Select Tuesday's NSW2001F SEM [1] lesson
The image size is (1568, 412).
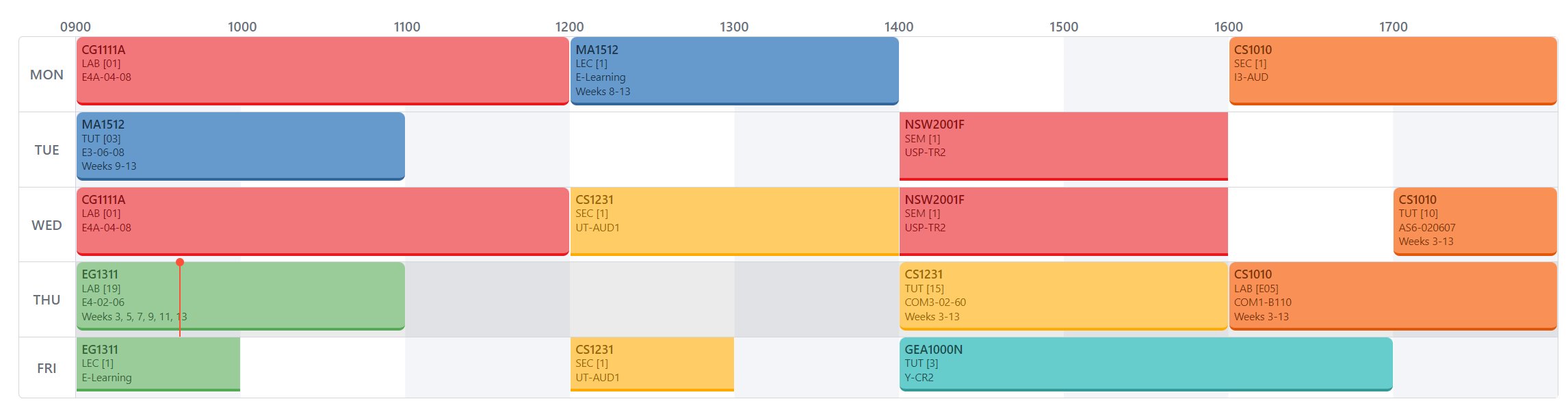[1063, 146]
